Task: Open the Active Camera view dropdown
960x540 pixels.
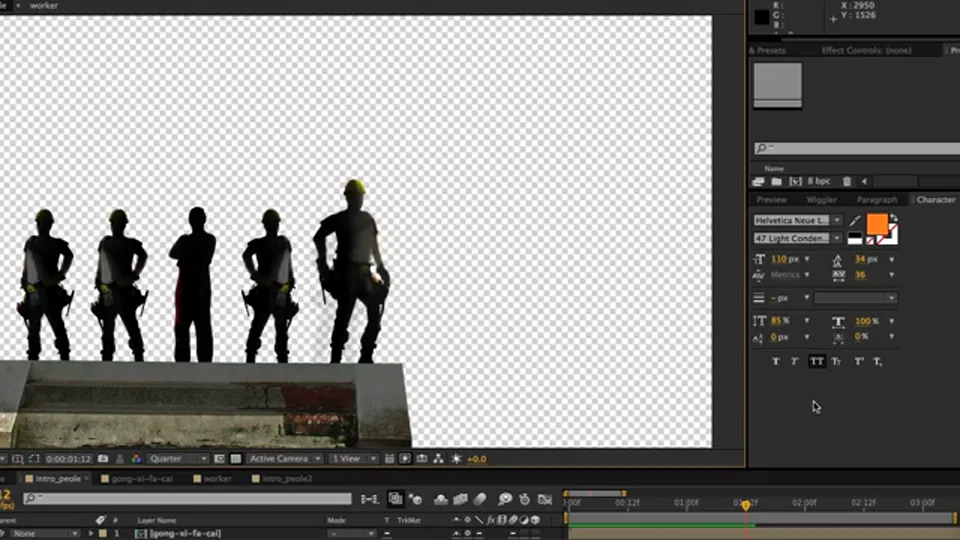Action: [x=285, y=459]
